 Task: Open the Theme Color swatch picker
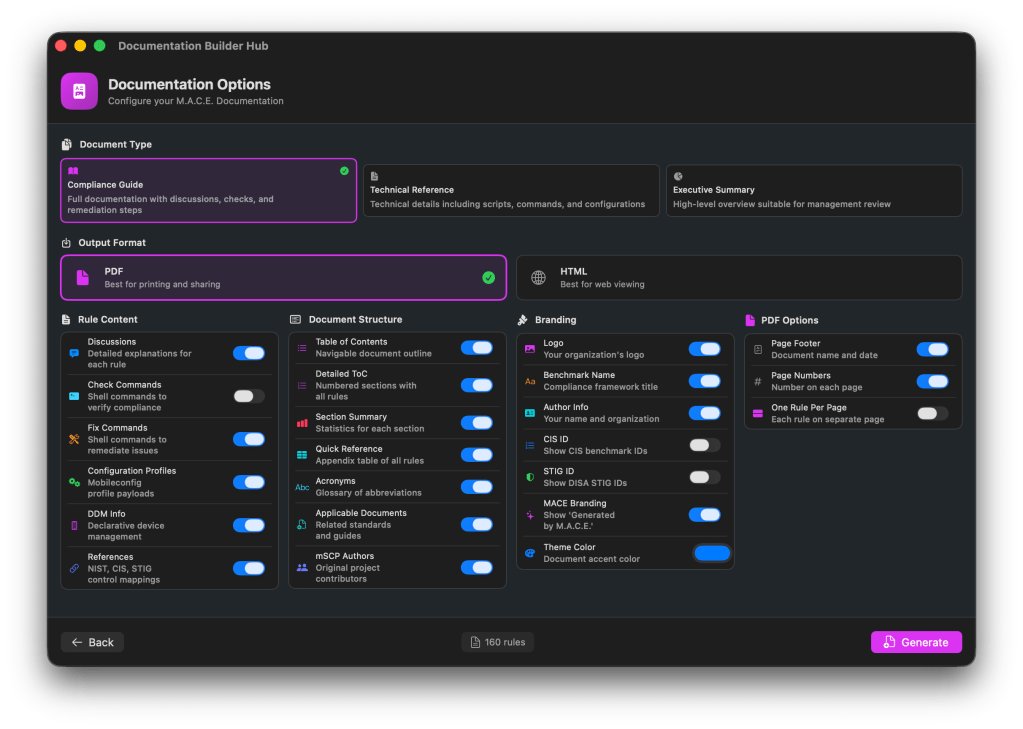(711, 553)
